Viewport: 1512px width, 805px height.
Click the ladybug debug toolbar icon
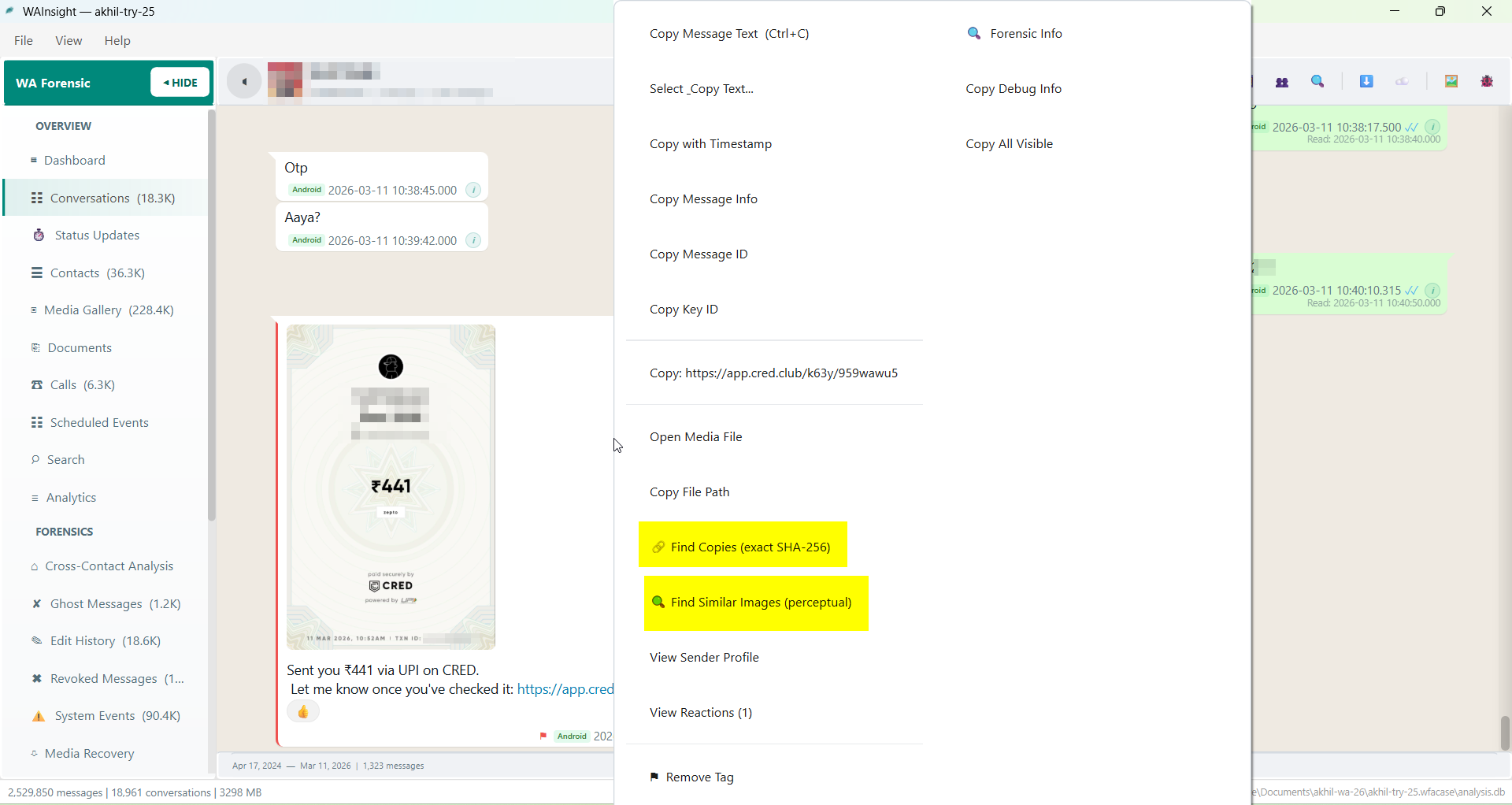click(x=1488, y=81)
